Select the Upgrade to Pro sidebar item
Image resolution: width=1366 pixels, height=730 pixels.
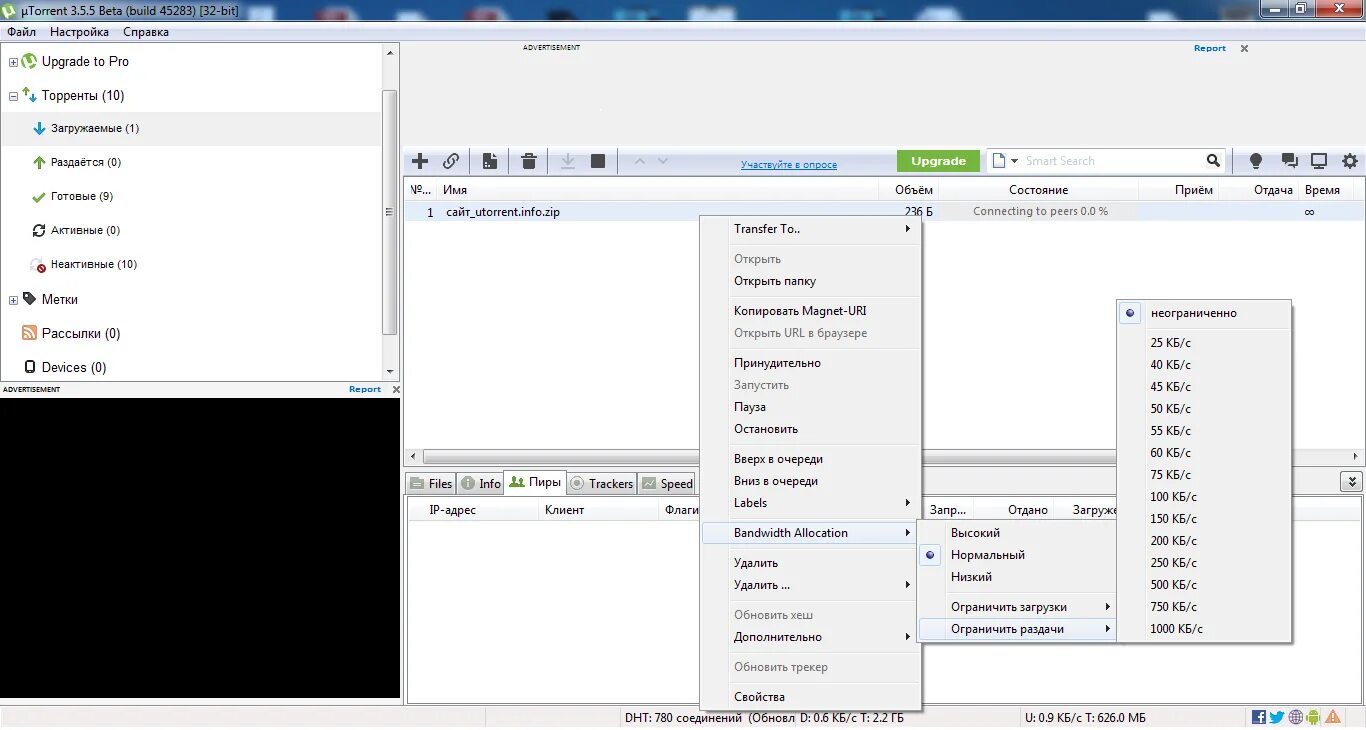click(x=85, y=61)
